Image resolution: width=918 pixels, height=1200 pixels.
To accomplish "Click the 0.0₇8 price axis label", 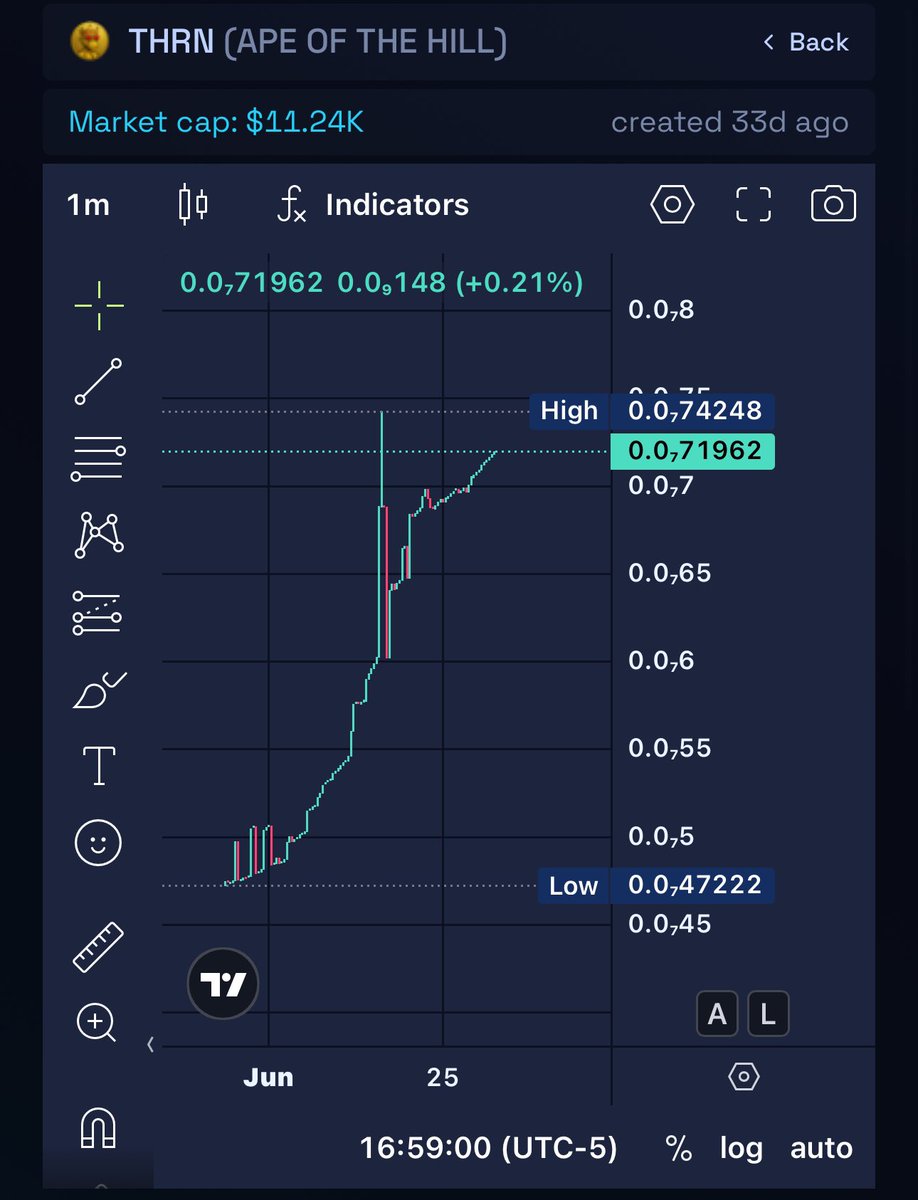I will point(661,310).
